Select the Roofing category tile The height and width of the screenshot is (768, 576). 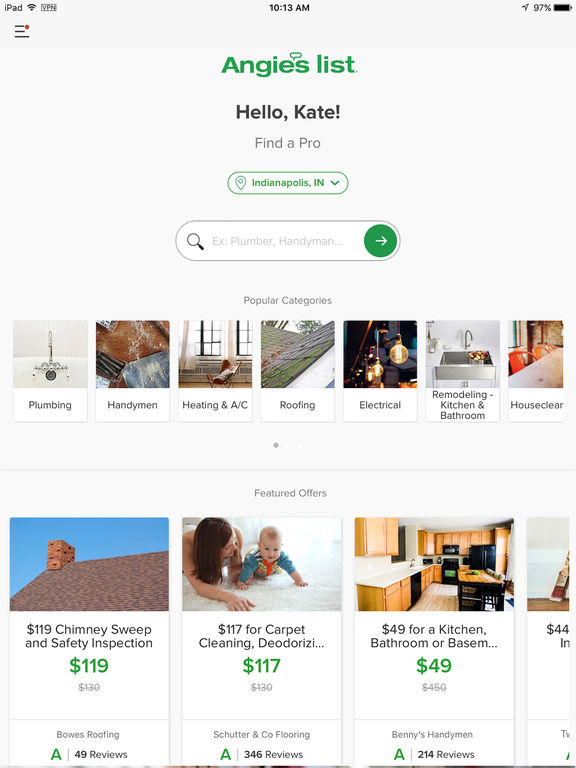(298, 371)
